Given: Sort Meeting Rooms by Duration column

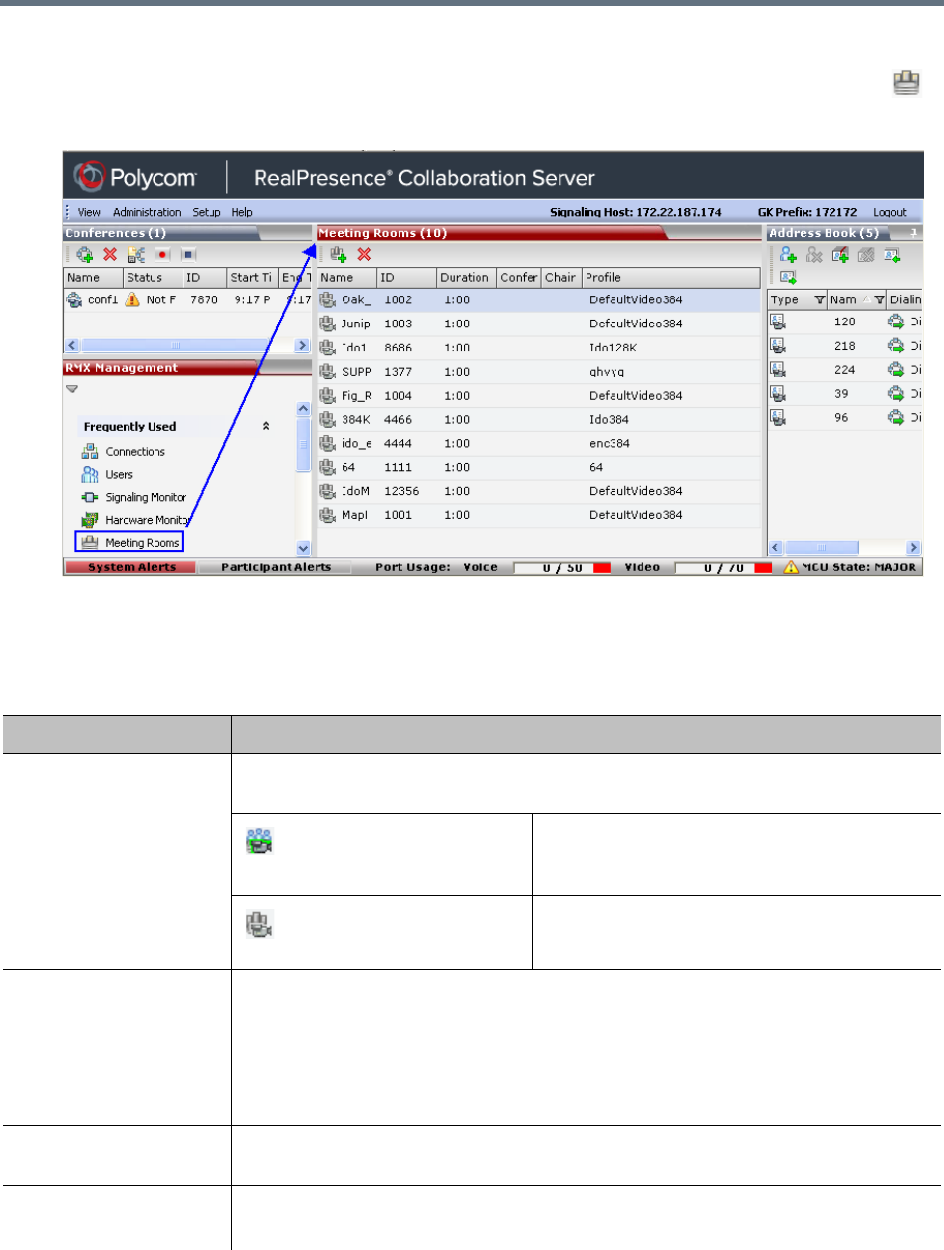Looking at the screenshot, I should [x=466, y=277].
